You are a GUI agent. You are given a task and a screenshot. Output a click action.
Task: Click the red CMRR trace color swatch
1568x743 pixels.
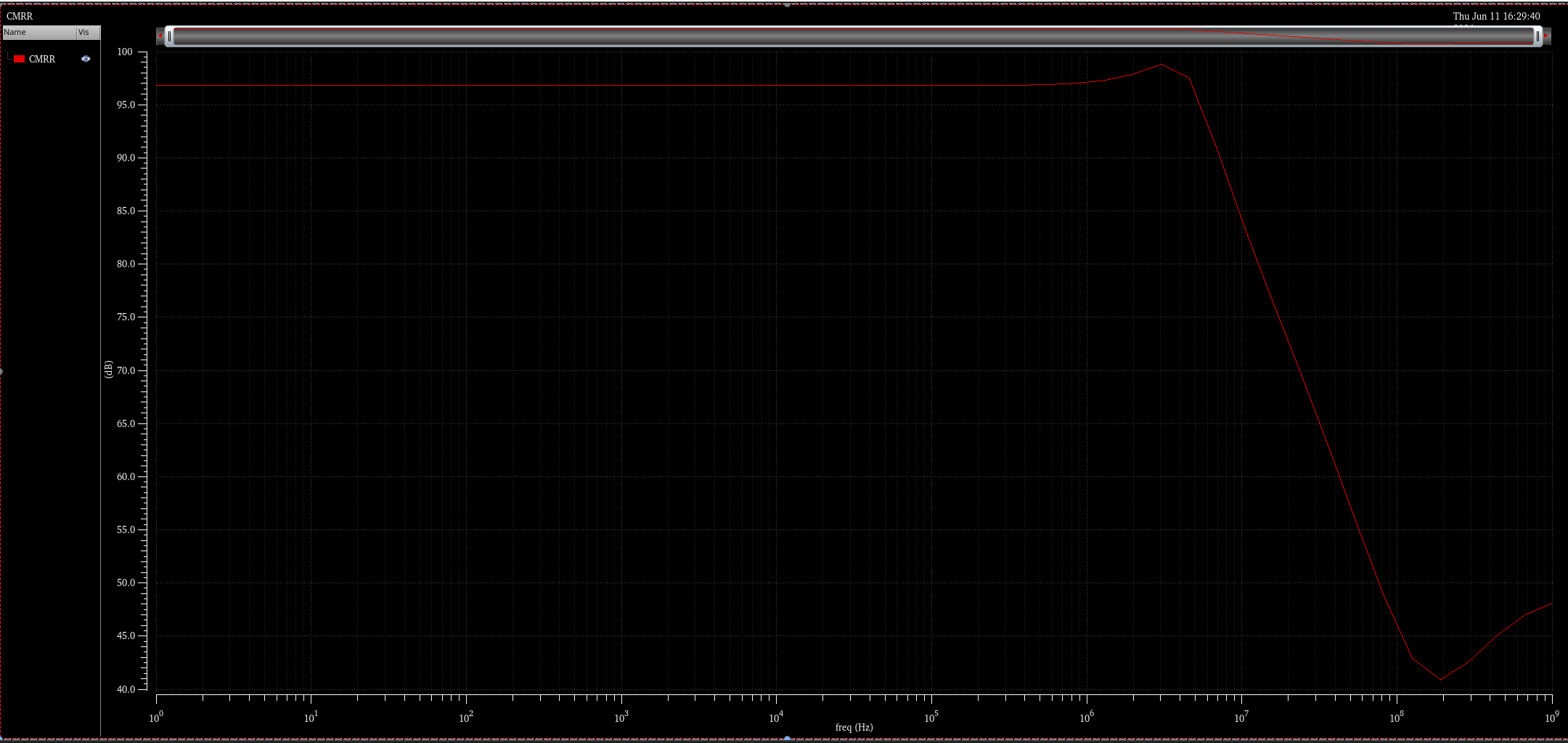pos(20,59)
